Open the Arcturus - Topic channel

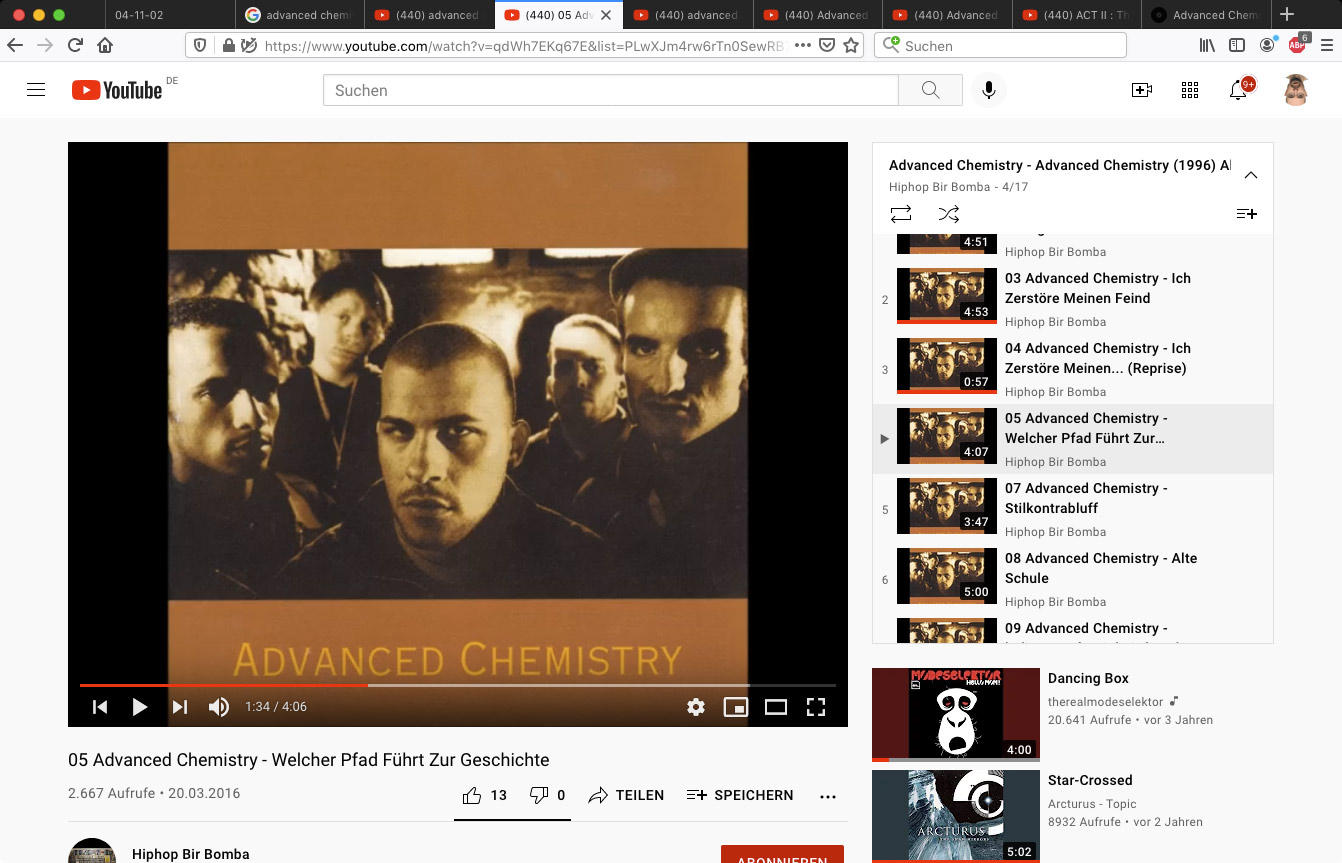coord(1092,804)
